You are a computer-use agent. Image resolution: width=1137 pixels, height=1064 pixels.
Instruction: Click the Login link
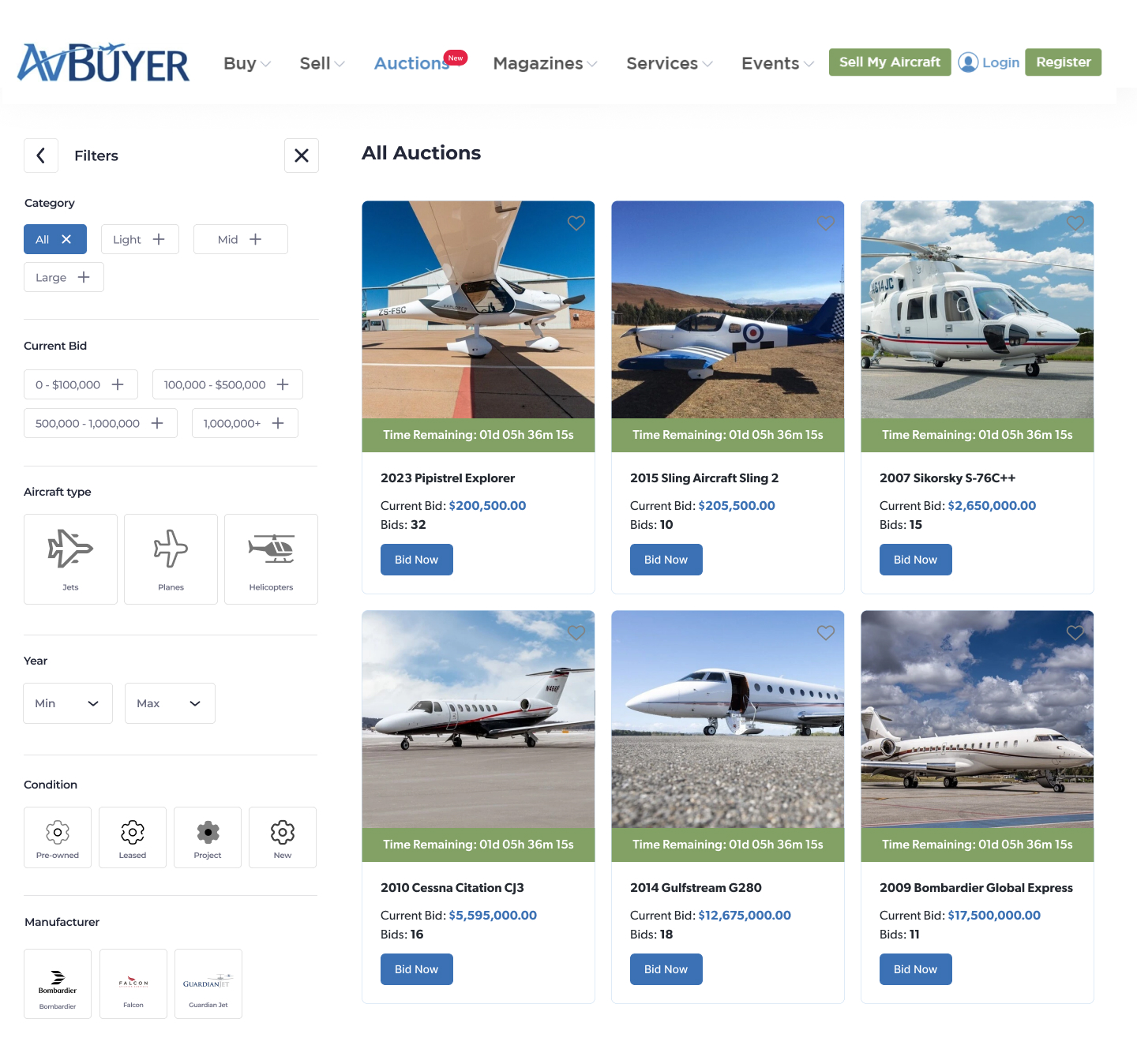pos(1000,62)
